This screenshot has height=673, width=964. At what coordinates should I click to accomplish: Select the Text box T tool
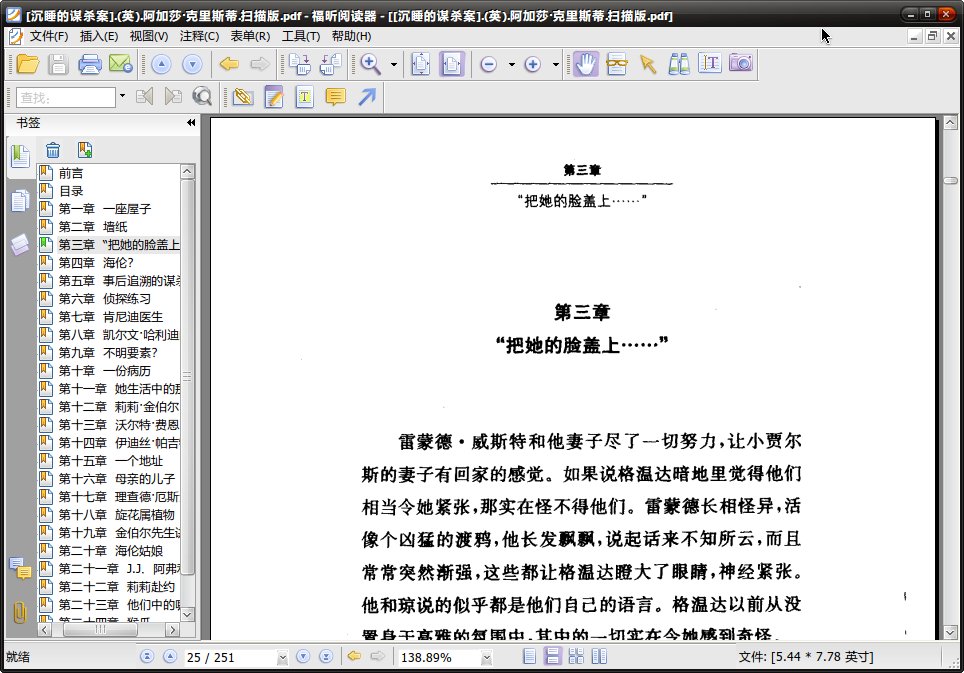(x=304, y=96)
